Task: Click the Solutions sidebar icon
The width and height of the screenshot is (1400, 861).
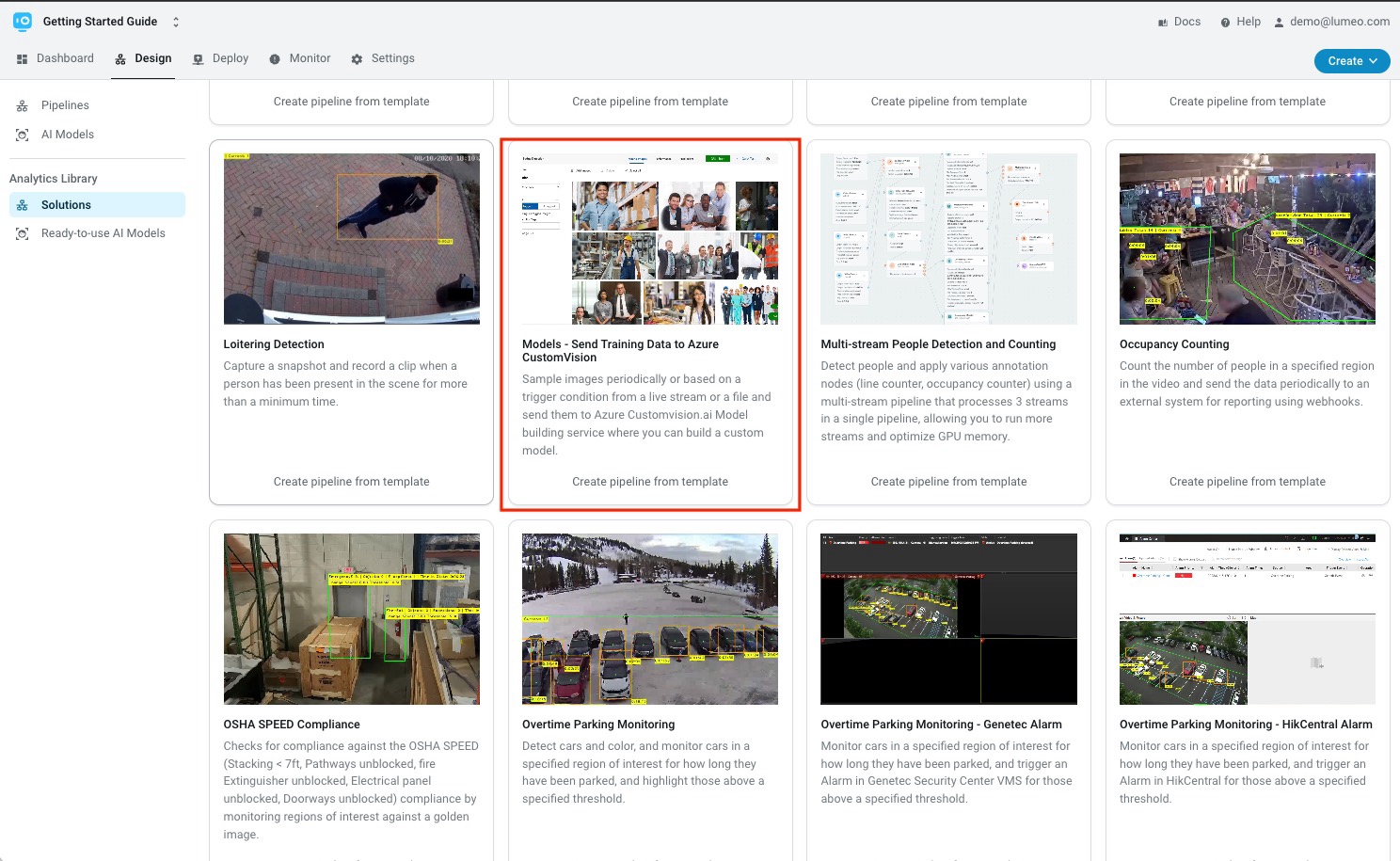Action: tap(23, 205)
